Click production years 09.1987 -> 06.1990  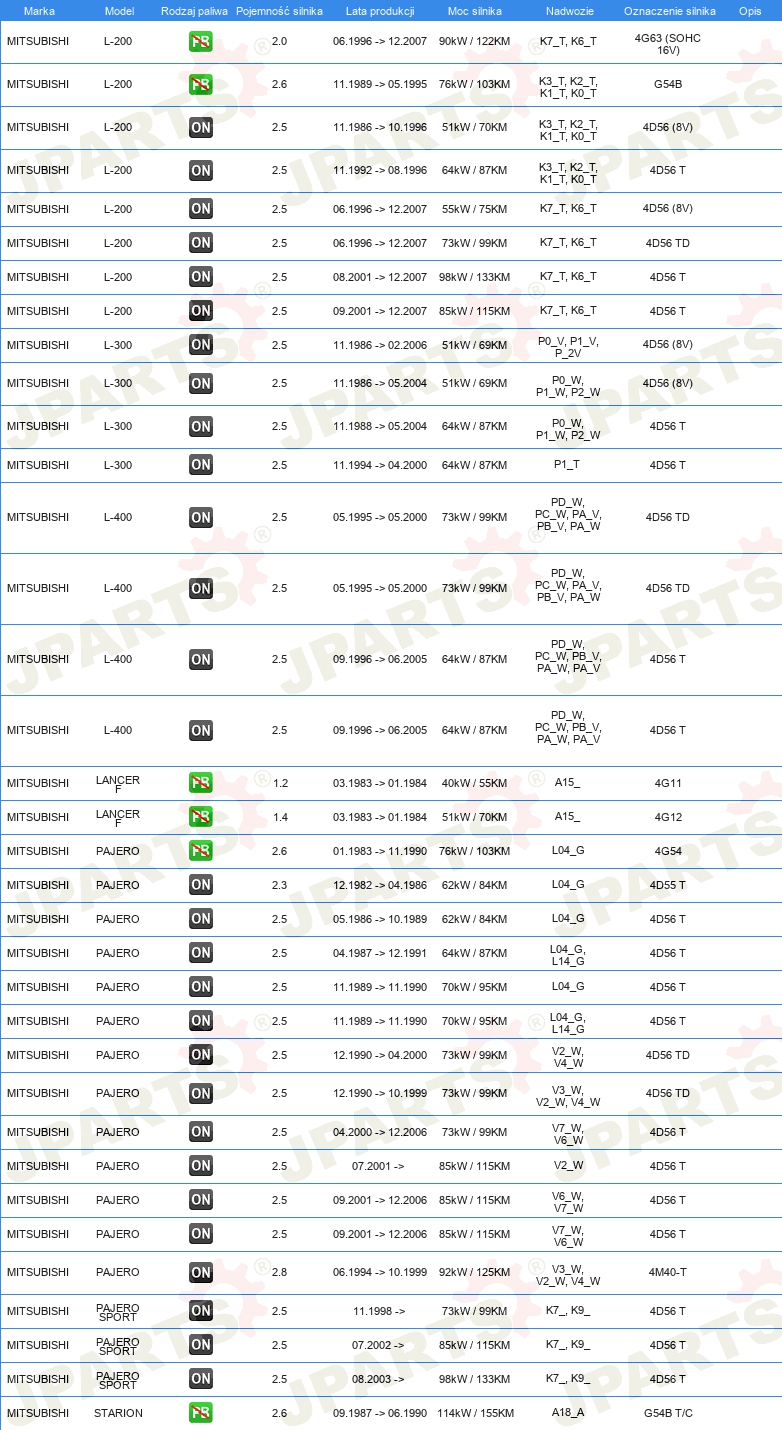click(380, 1413)
